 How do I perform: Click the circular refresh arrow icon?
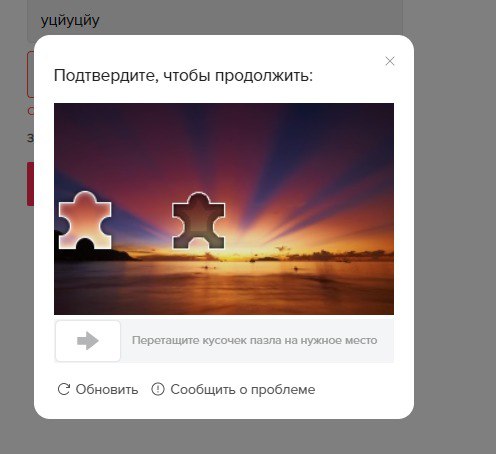pyautogui.click(x=64, y=389)
